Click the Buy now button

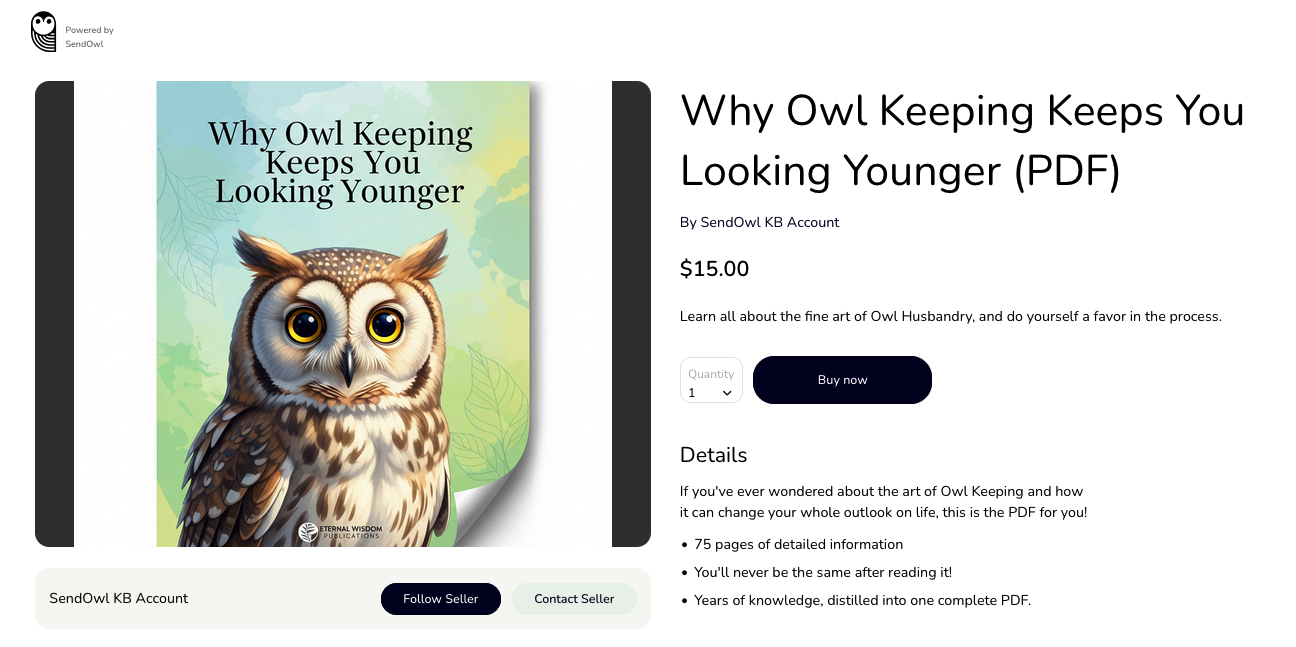(x=842, y=380)
